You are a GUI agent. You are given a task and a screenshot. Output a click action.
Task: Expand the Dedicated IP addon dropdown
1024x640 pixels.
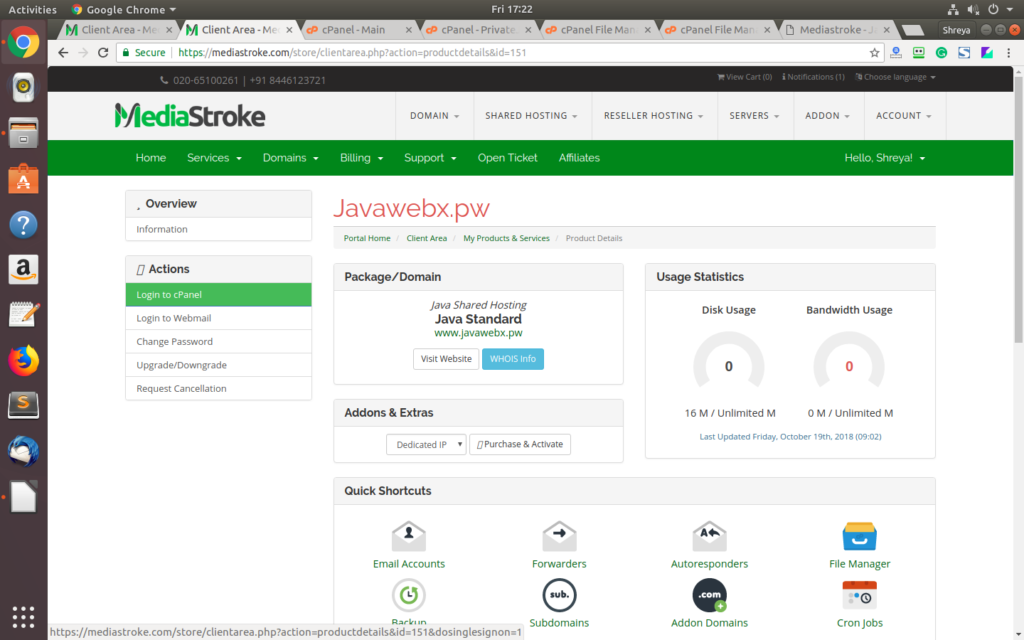pyautogui.click(x=426, y=444)
